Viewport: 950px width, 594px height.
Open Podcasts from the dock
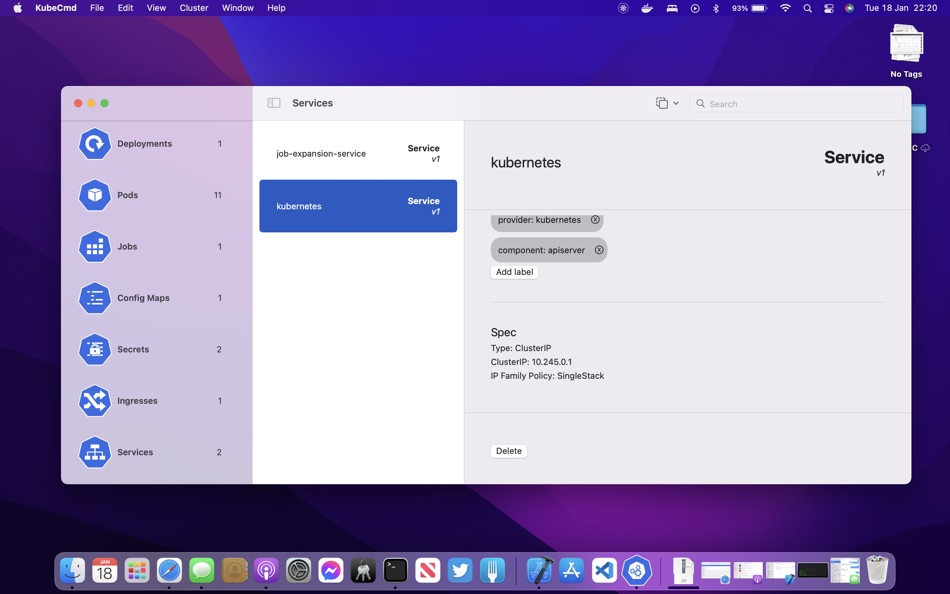coord(266,570)
